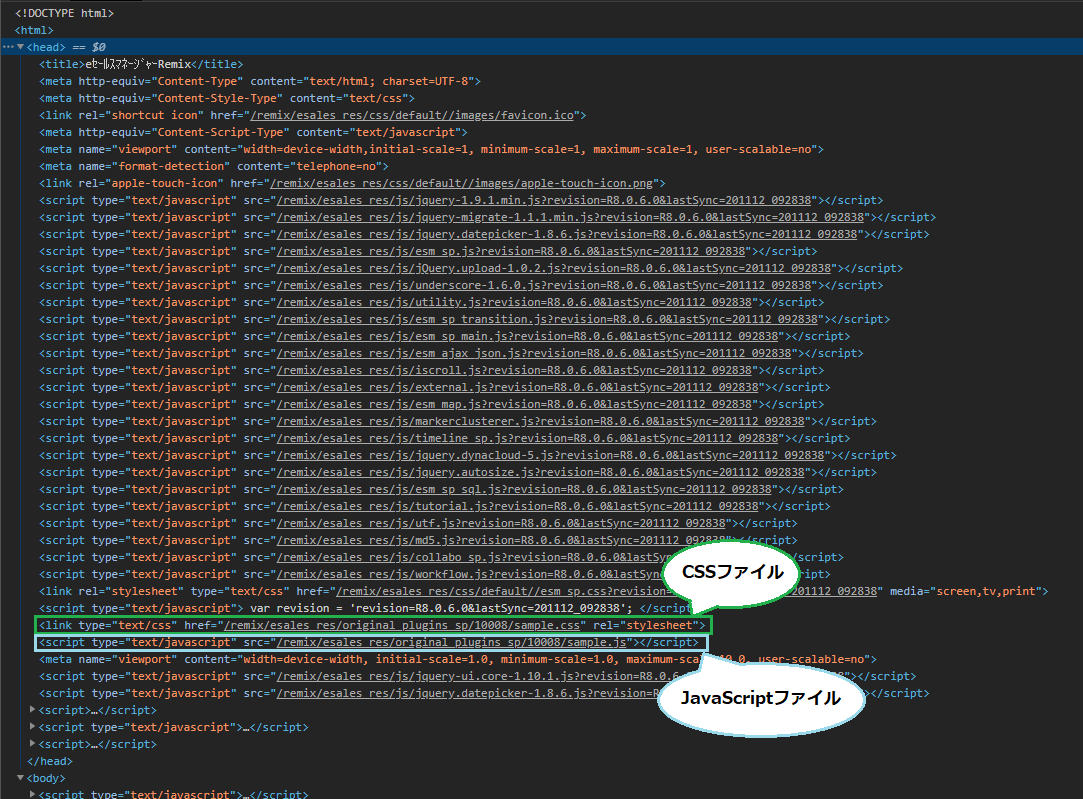
Task: Open the iscroll.js src link
Action: click(x=514, y=370)
